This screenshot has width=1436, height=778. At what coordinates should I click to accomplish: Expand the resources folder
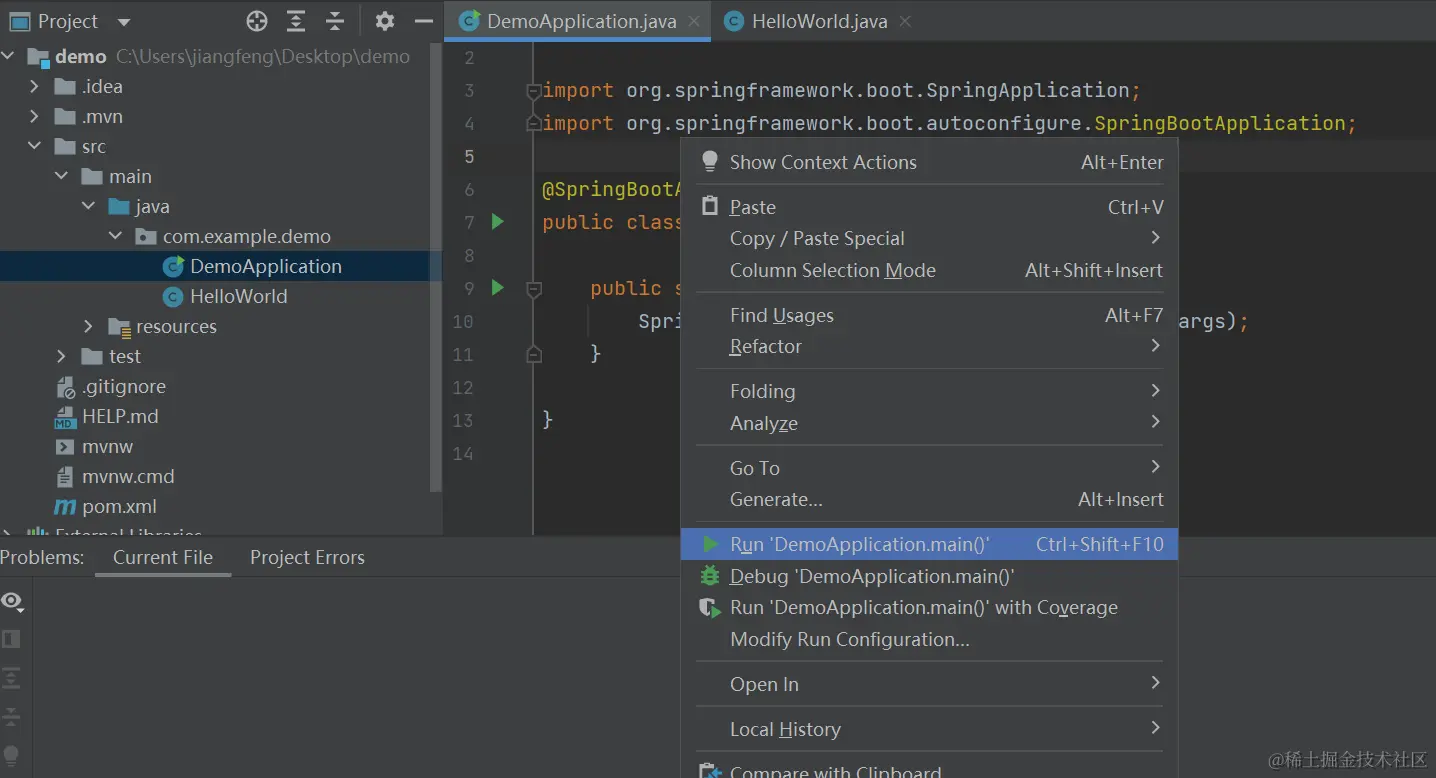click(88, 326)
